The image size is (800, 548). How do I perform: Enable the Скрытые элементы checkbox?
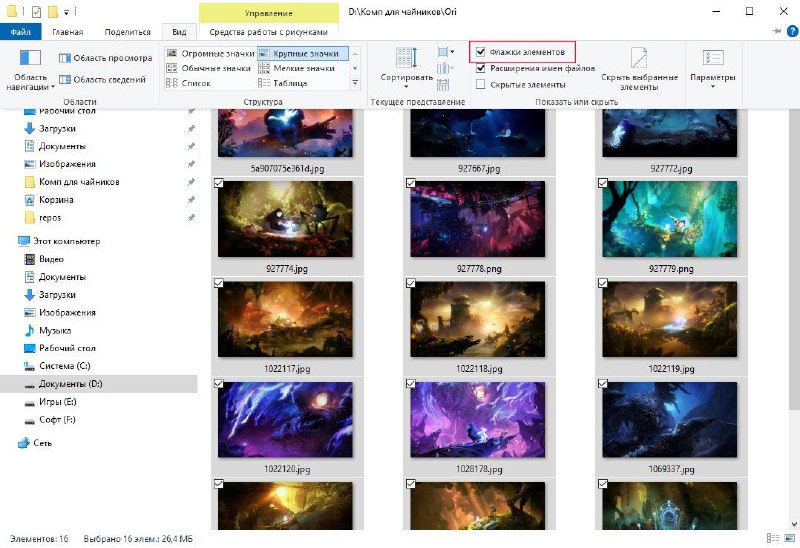(480, 84)
